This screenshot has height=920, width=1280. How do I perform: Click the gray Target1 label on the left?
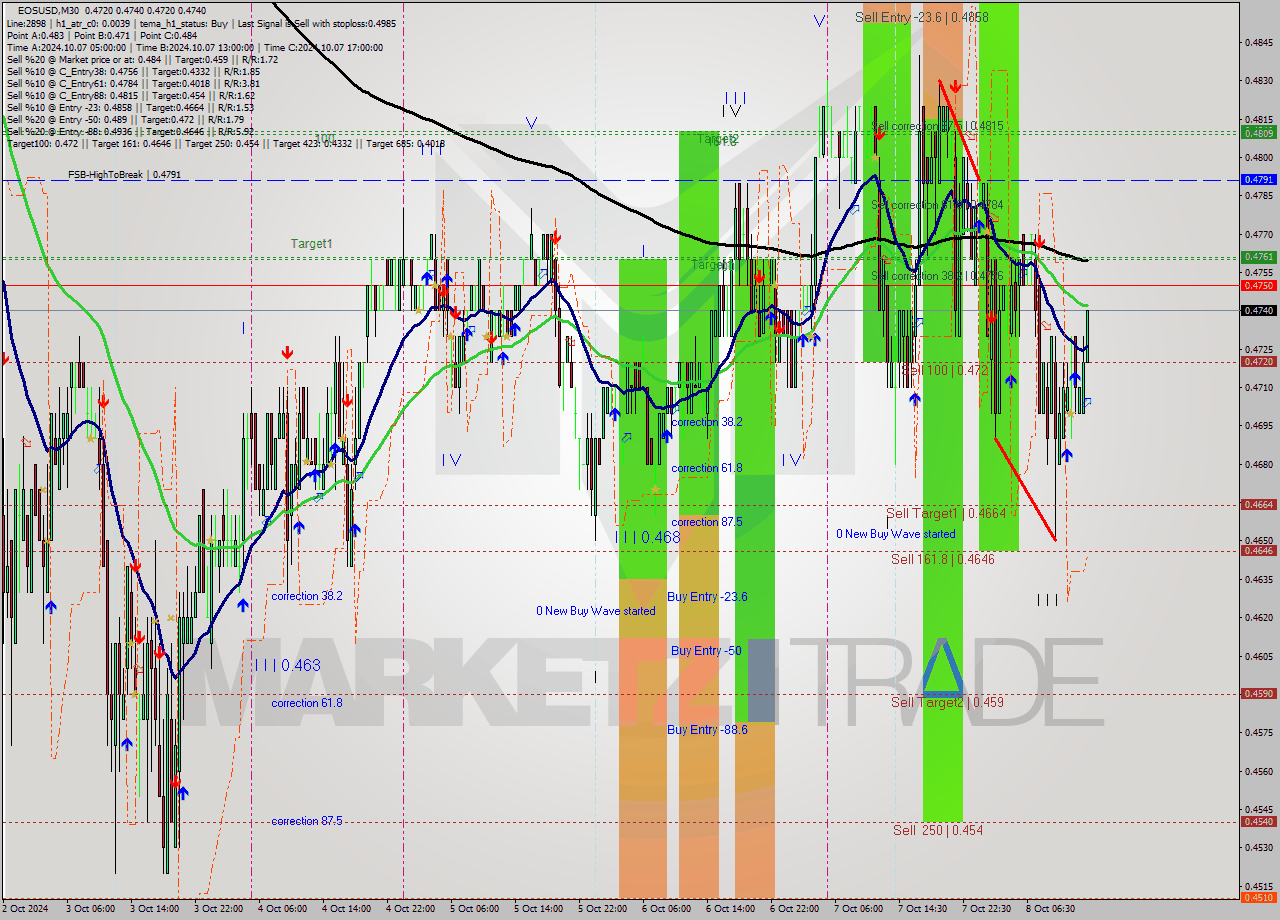[312, 243]
